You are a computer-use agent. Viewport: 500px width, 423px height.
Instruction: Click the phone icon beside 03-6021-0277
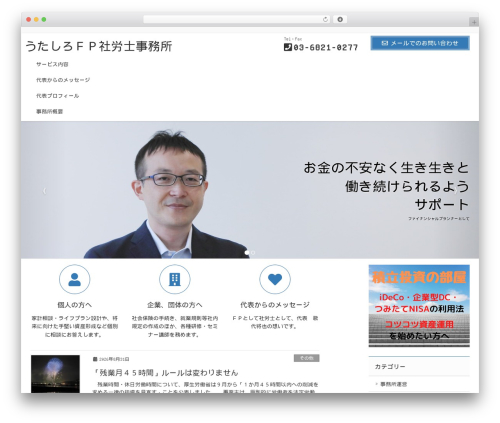pos(288,47)
